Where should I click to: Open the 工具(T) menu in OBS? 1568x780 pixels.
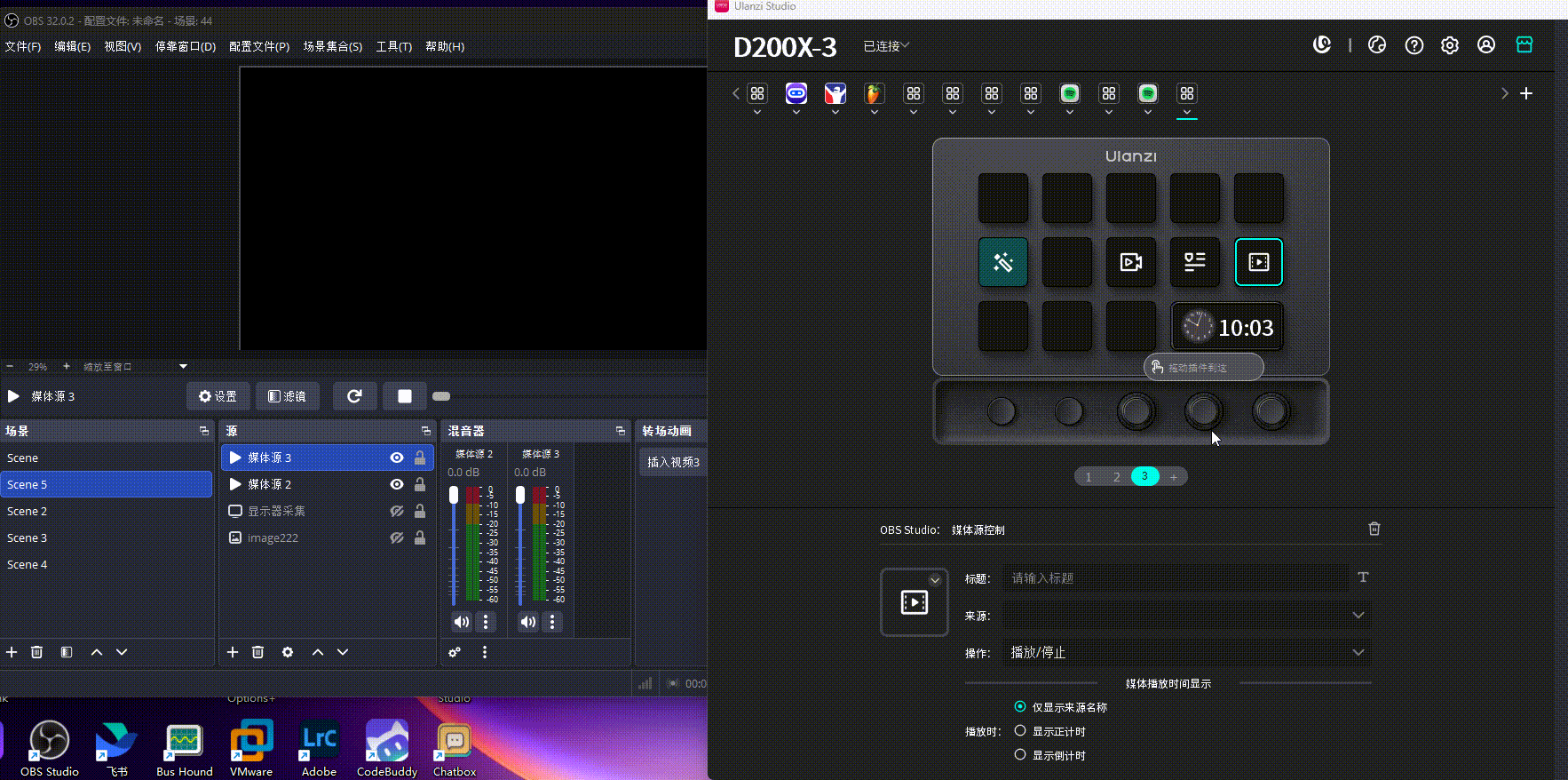coord(394,46)
